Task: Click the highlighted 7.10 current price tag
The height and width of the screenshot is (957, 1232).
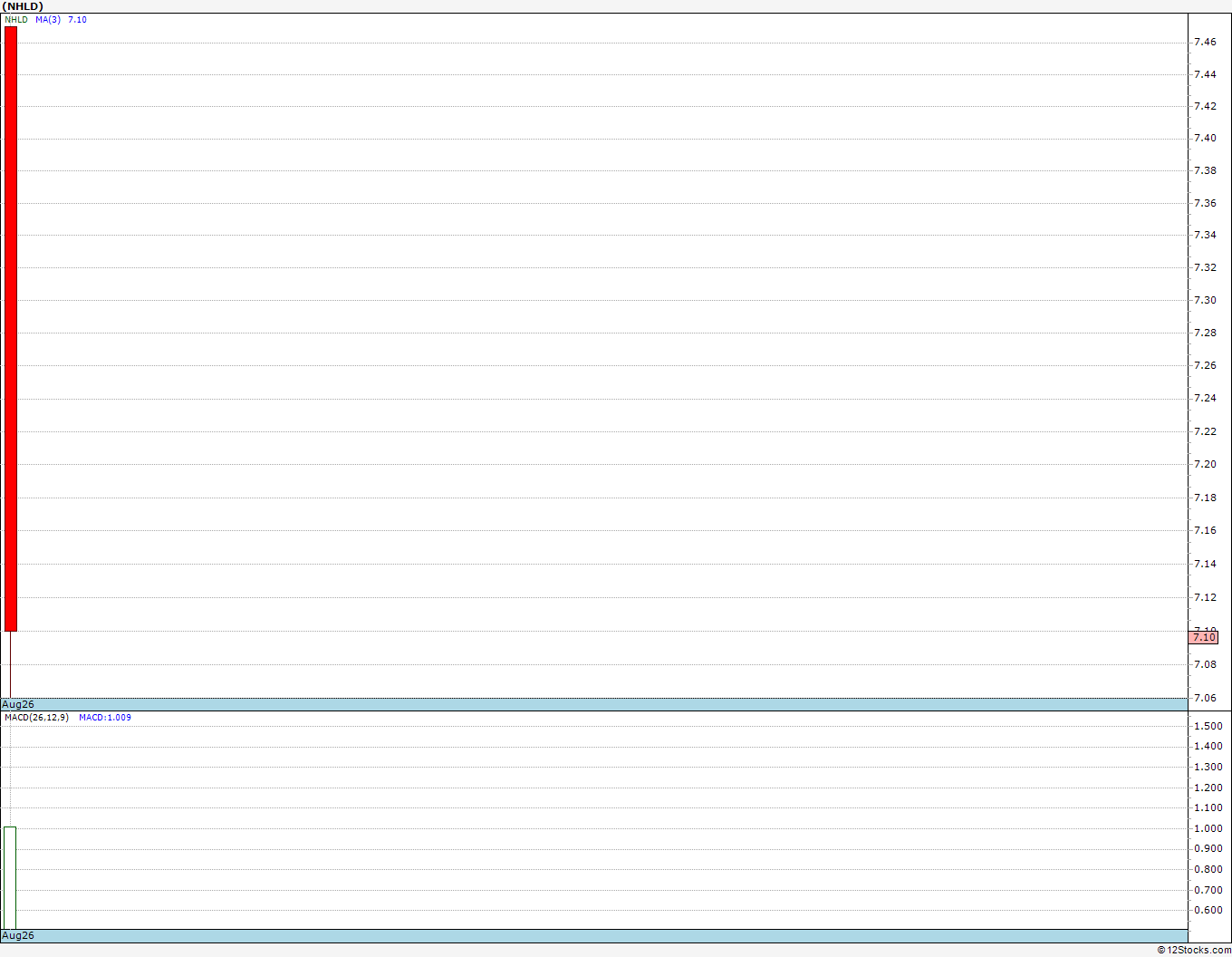Action: (1203, 638)
